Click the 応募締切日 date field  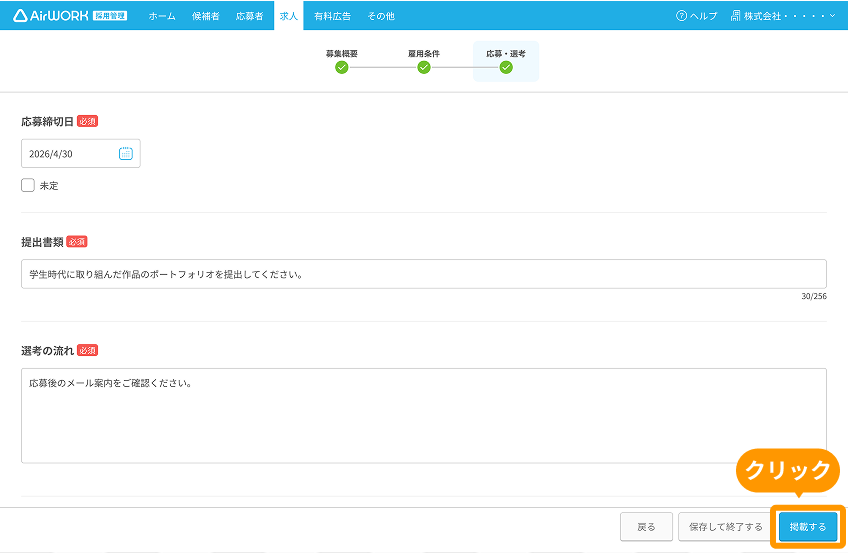click(x=81, y=154)
